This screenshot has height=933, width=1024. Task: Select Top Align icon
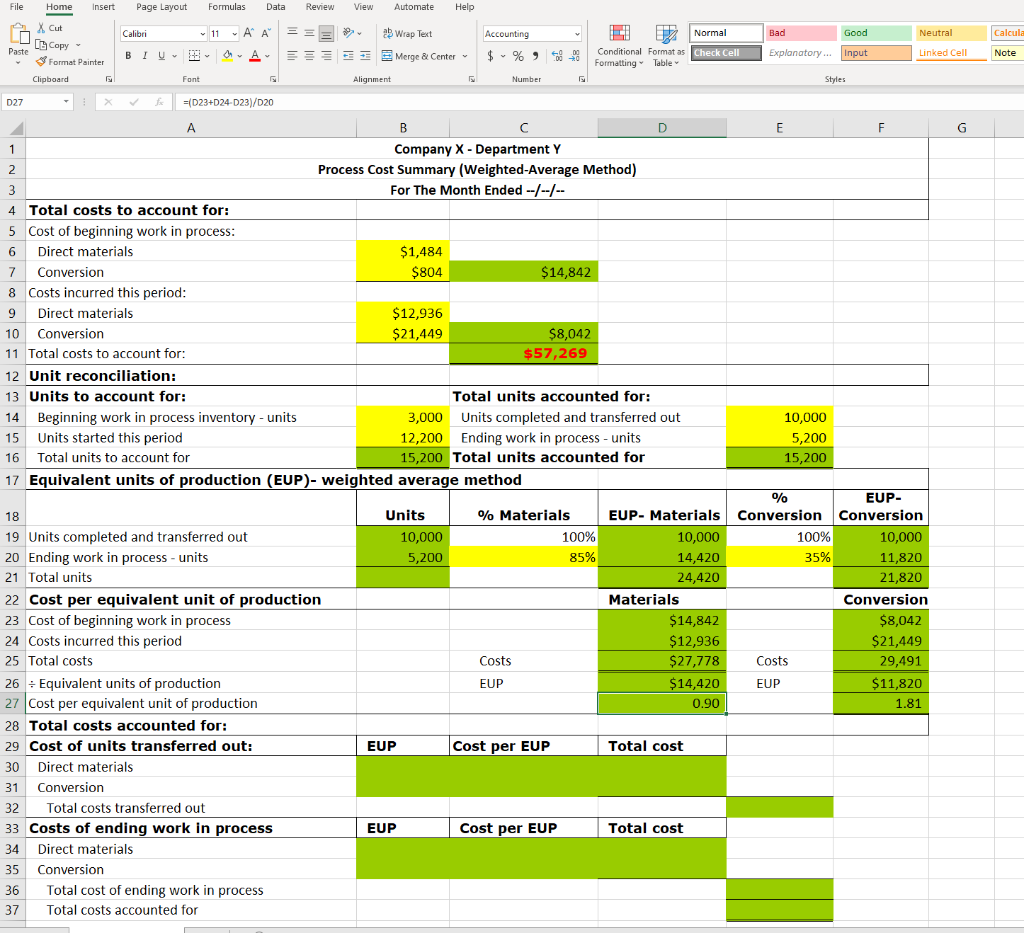(293, 33)
